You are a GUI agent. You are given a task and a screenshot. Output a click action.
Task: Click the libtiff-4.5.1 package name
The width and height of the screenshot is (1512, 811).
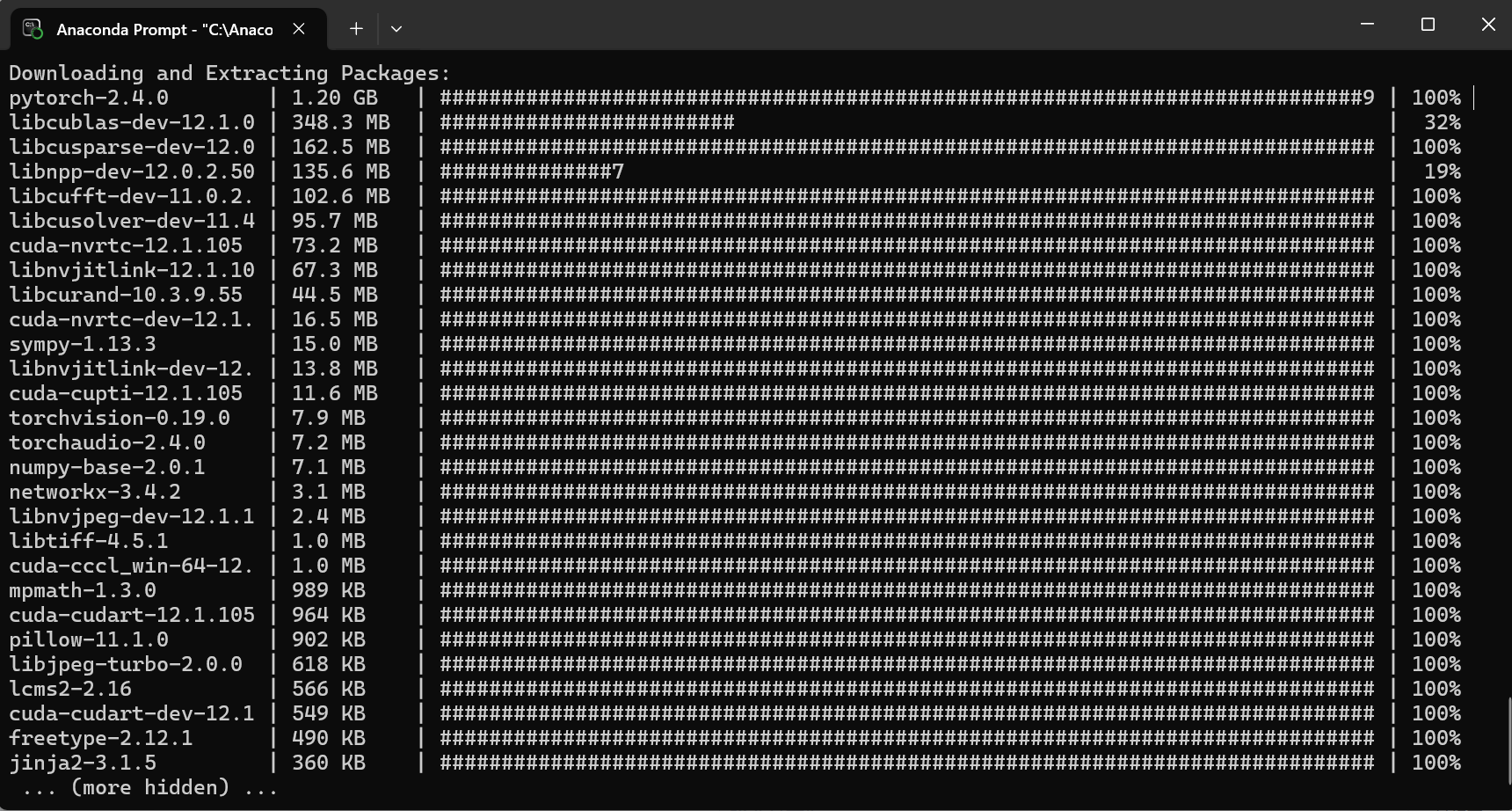click(x=89, y=541)
